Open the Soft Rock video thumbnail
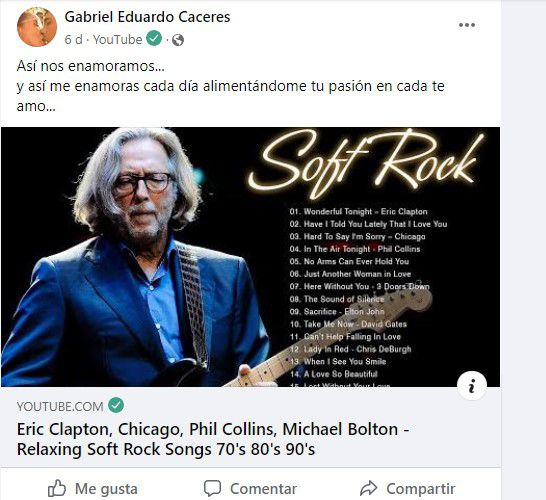This screenshot has height=500, width=546. (x=250, y=257)
